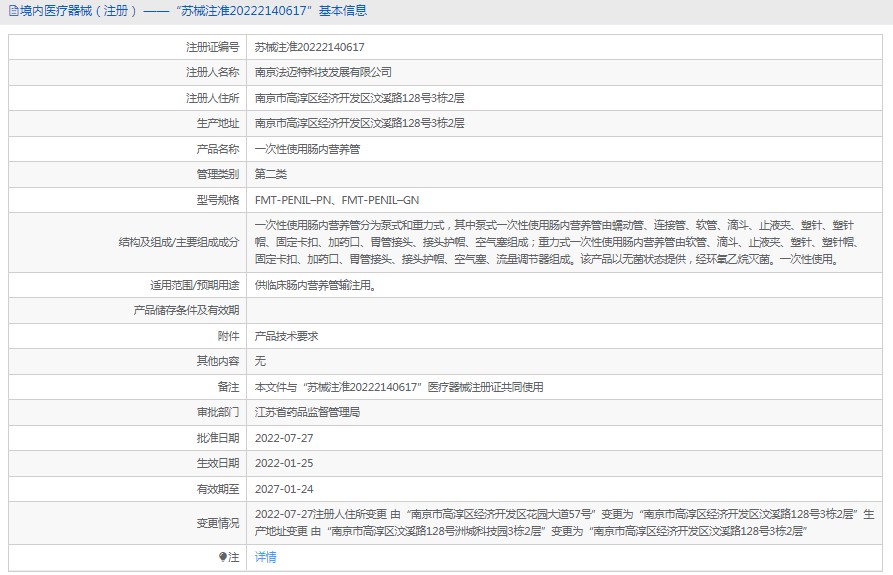Image resolution: width=893 pixels, height=575 pixels.
Task: Click approval department 江苏省药品监督管理局
Action: point(307,412)
